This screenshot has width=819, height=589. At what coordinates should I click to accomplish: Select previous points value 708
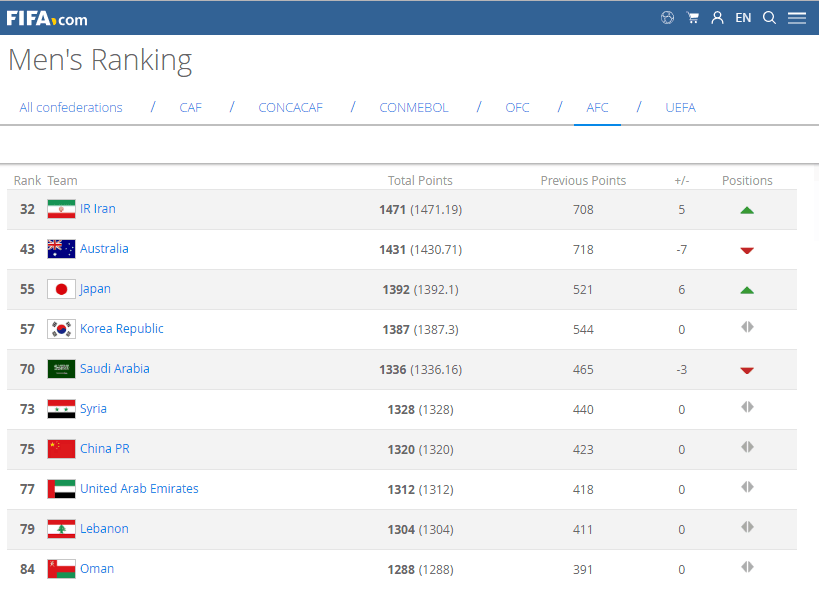[x=583, y=209]
